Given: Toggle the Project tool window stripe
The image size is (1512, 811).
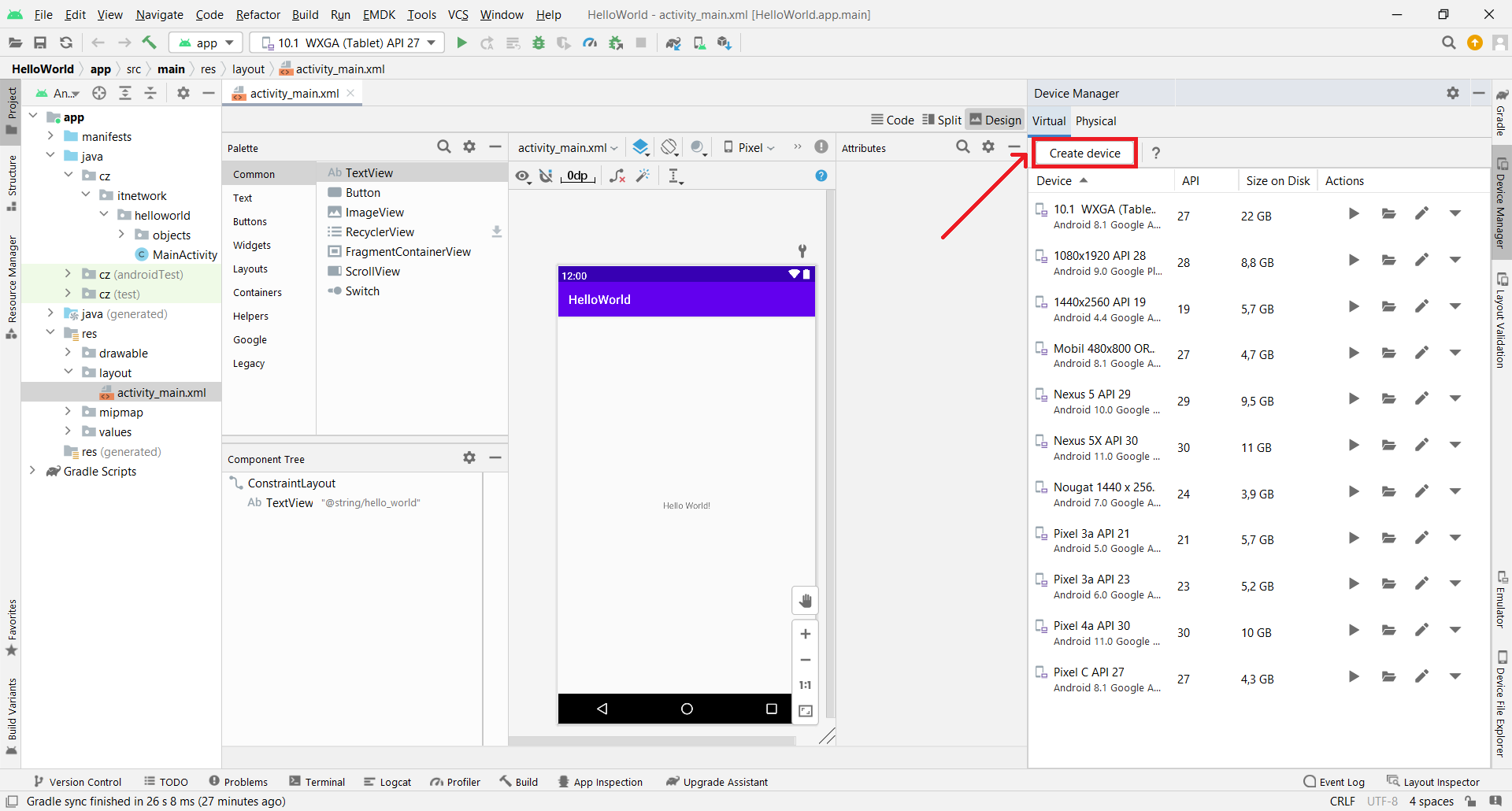Looking at the screenshot, I should pos(11,111).
